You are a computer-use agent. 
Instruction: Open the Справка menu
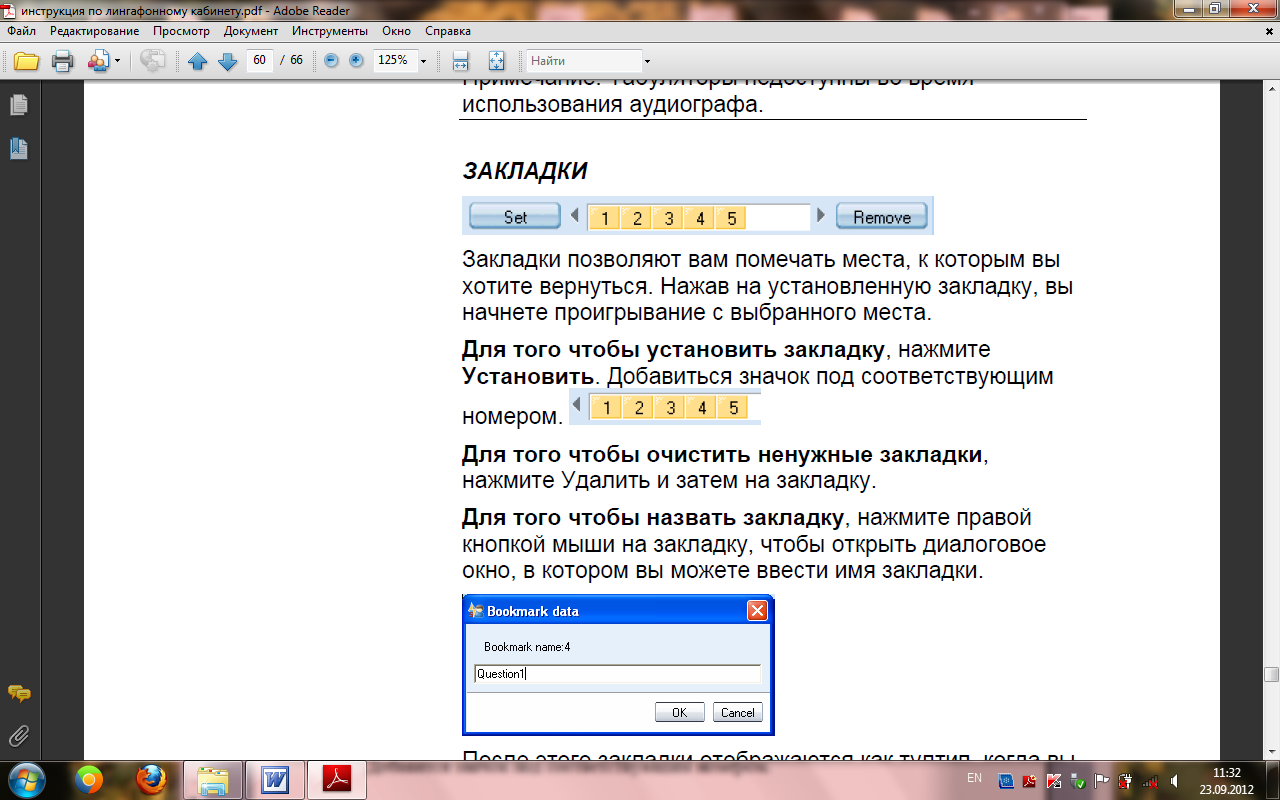448,31
